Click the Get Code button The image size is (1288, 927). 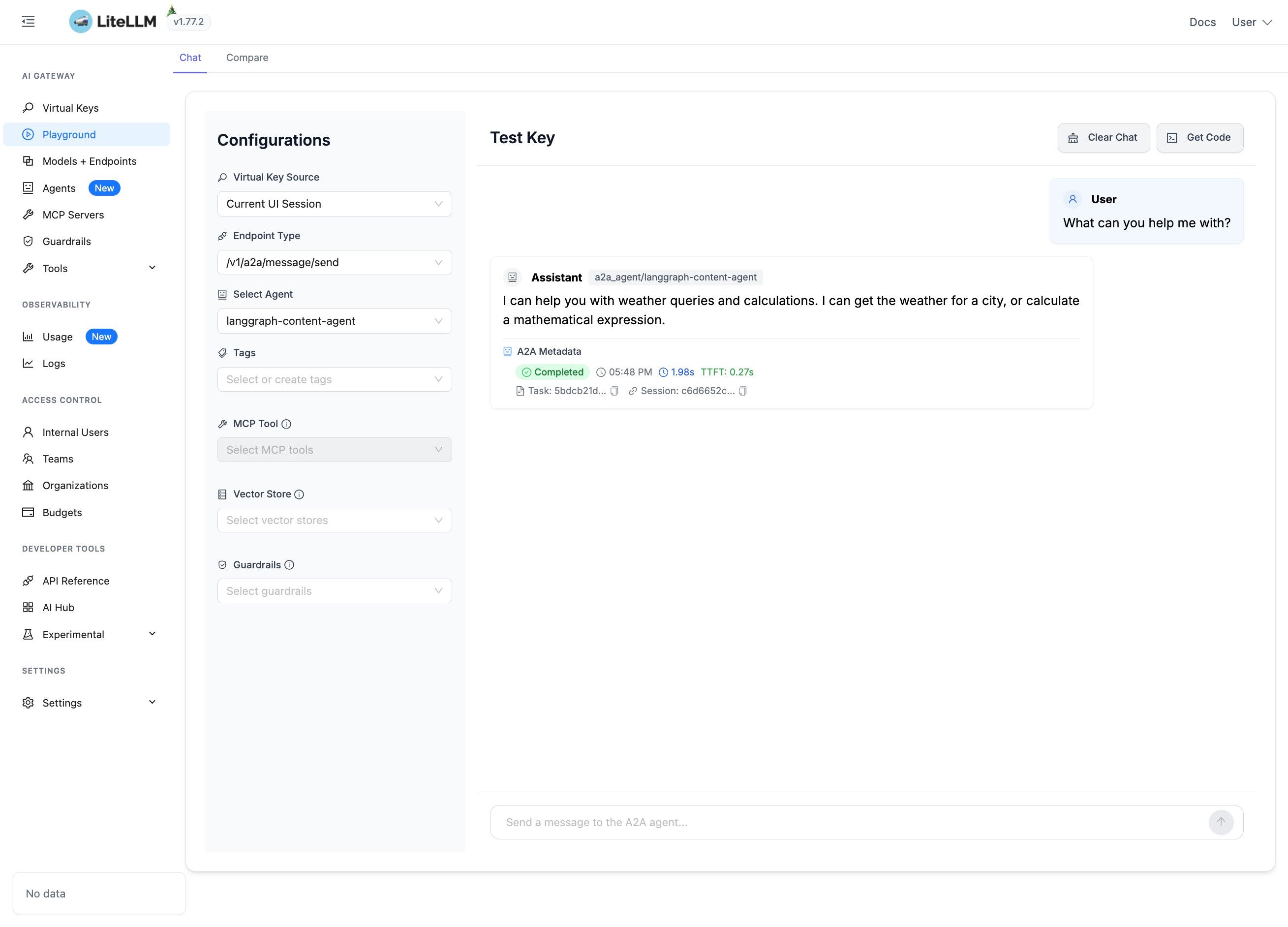[1199, 137]
